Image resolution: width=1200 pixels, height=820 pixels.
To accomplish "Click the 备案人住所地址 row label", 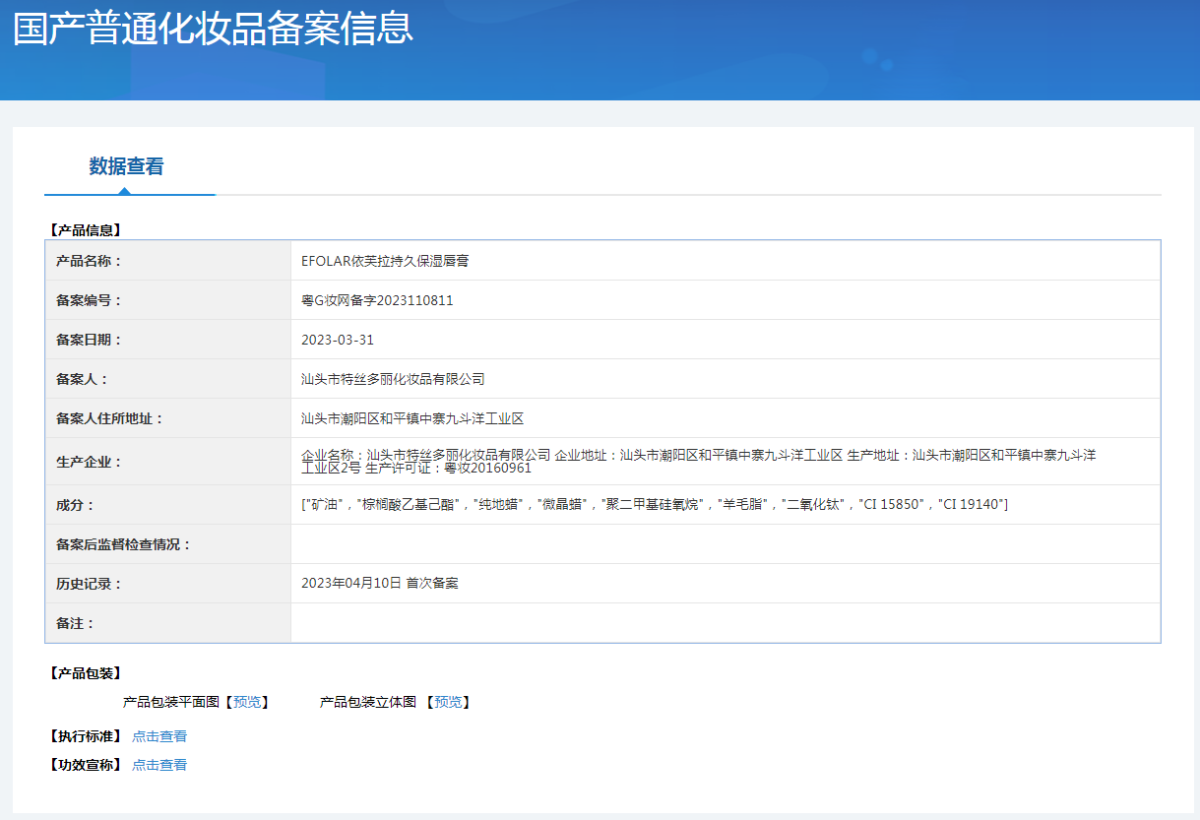I will (109, 418).
